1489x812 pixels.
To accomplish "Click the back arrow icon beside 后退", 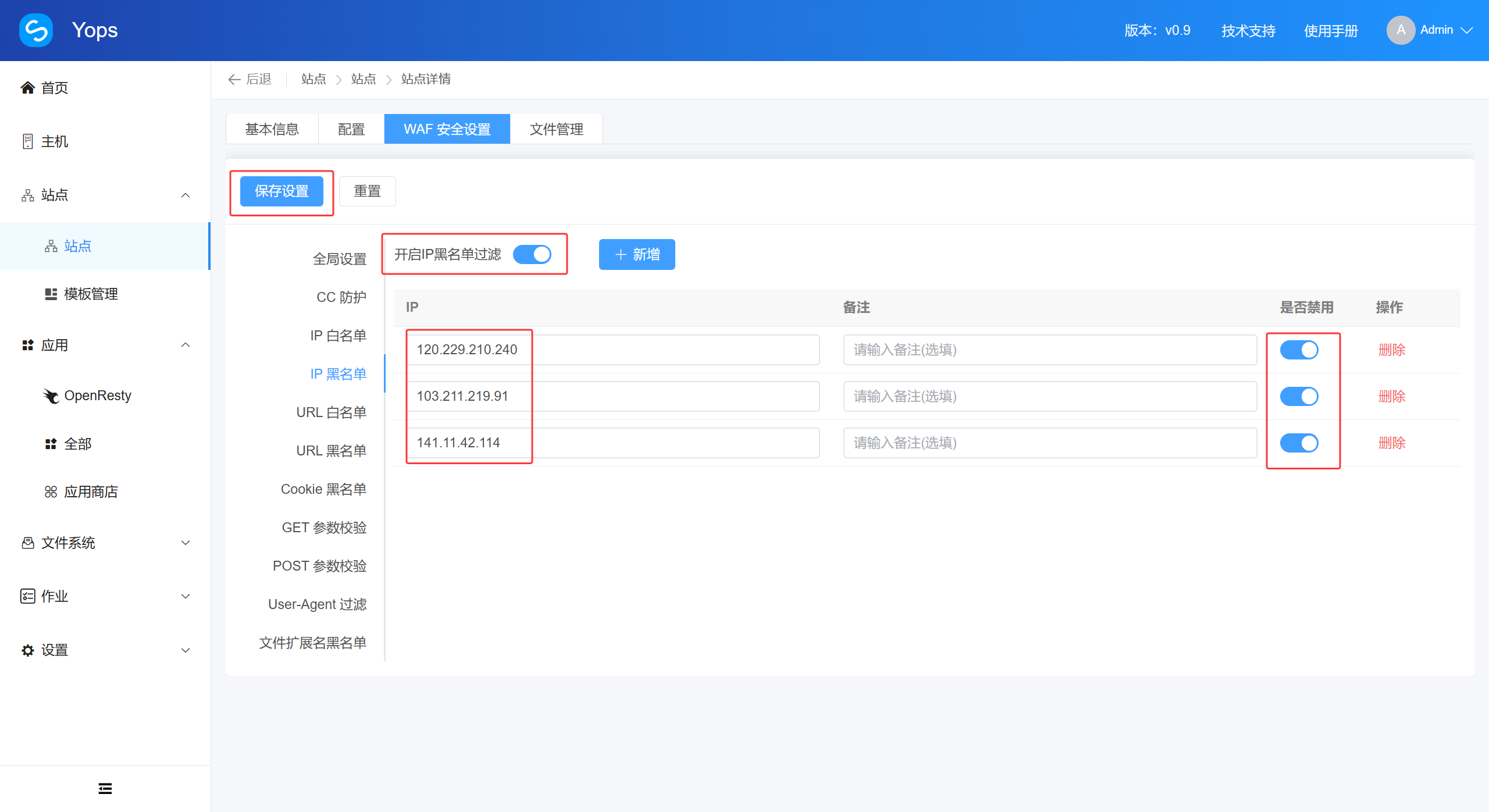I will 234,79.
